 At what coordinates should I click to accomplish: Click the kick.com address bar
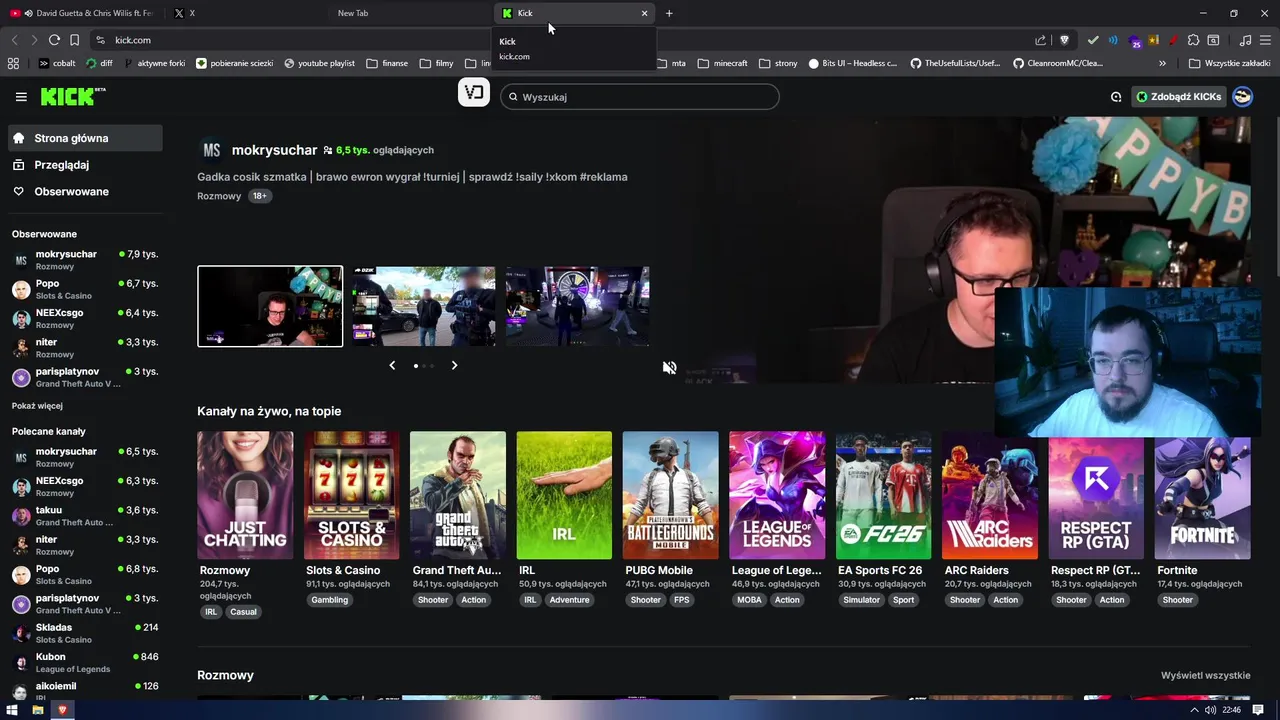pyautogui.click(x=560, y=40)
